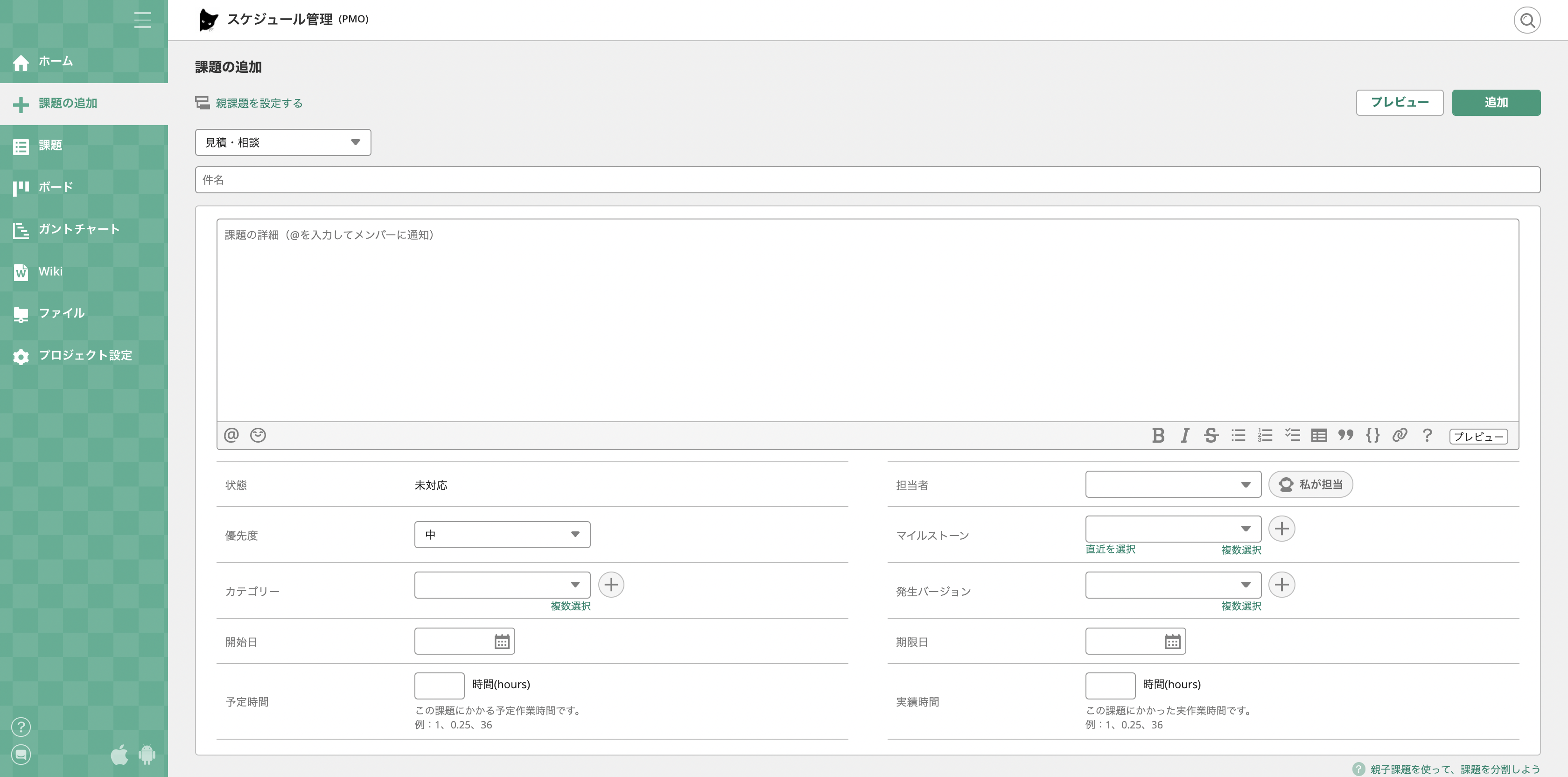Click the green 追加 button

pos(1496,102)
